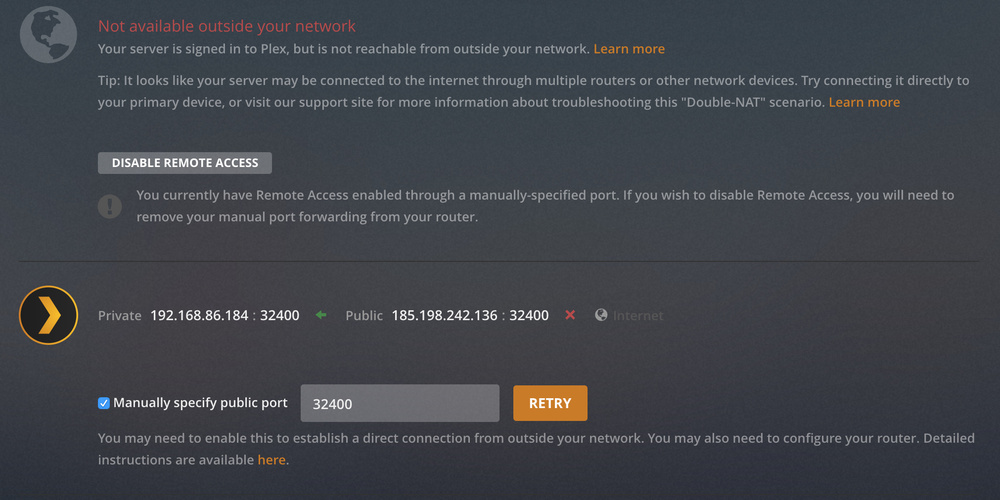Click the DISABLE REMOTE ACCESS button
Viewport: 1000px width, 500px height.
[185, 163]
